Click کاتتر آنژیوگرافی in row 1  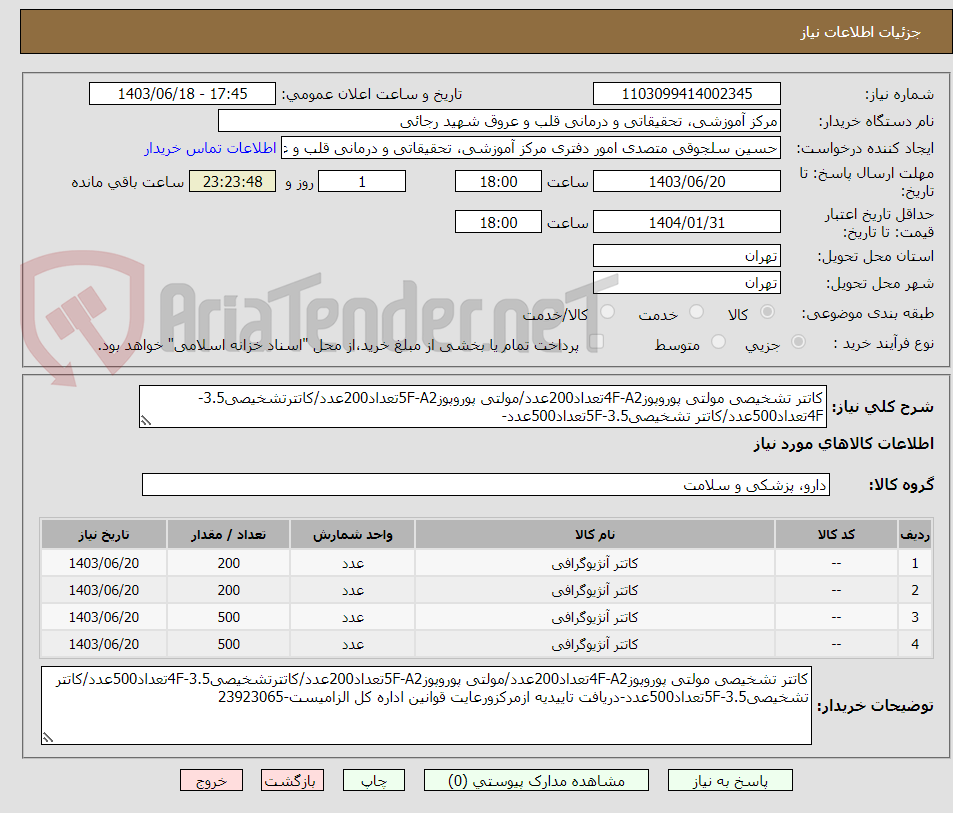tap(595, 564)
